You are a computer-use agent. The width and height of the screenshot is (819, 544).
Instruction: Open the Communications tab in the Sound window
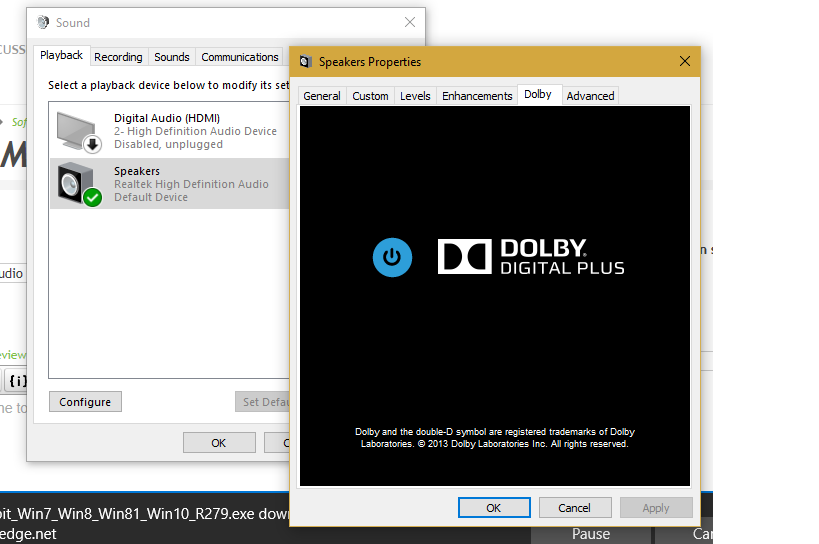pos(240,57)
